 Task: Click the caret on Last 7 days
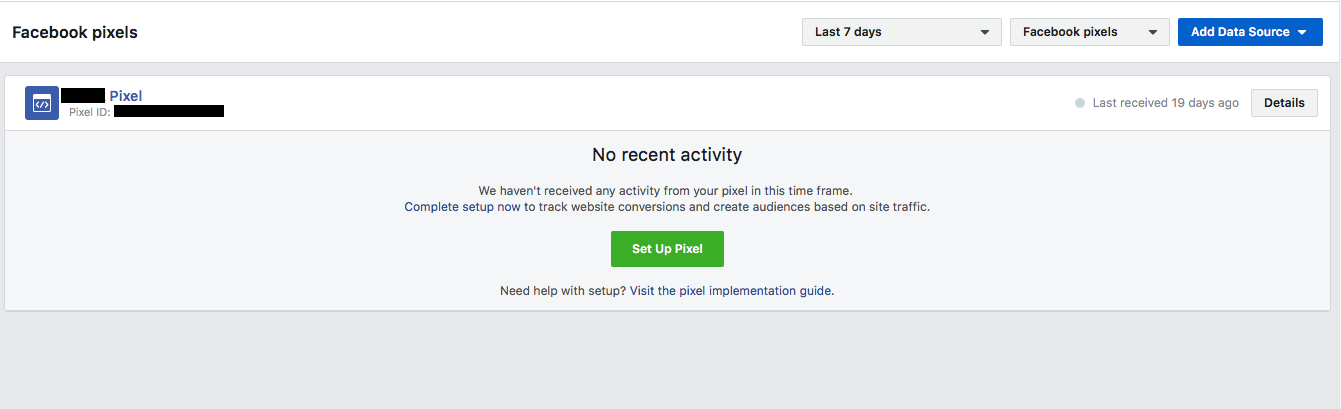click(985, 32)
